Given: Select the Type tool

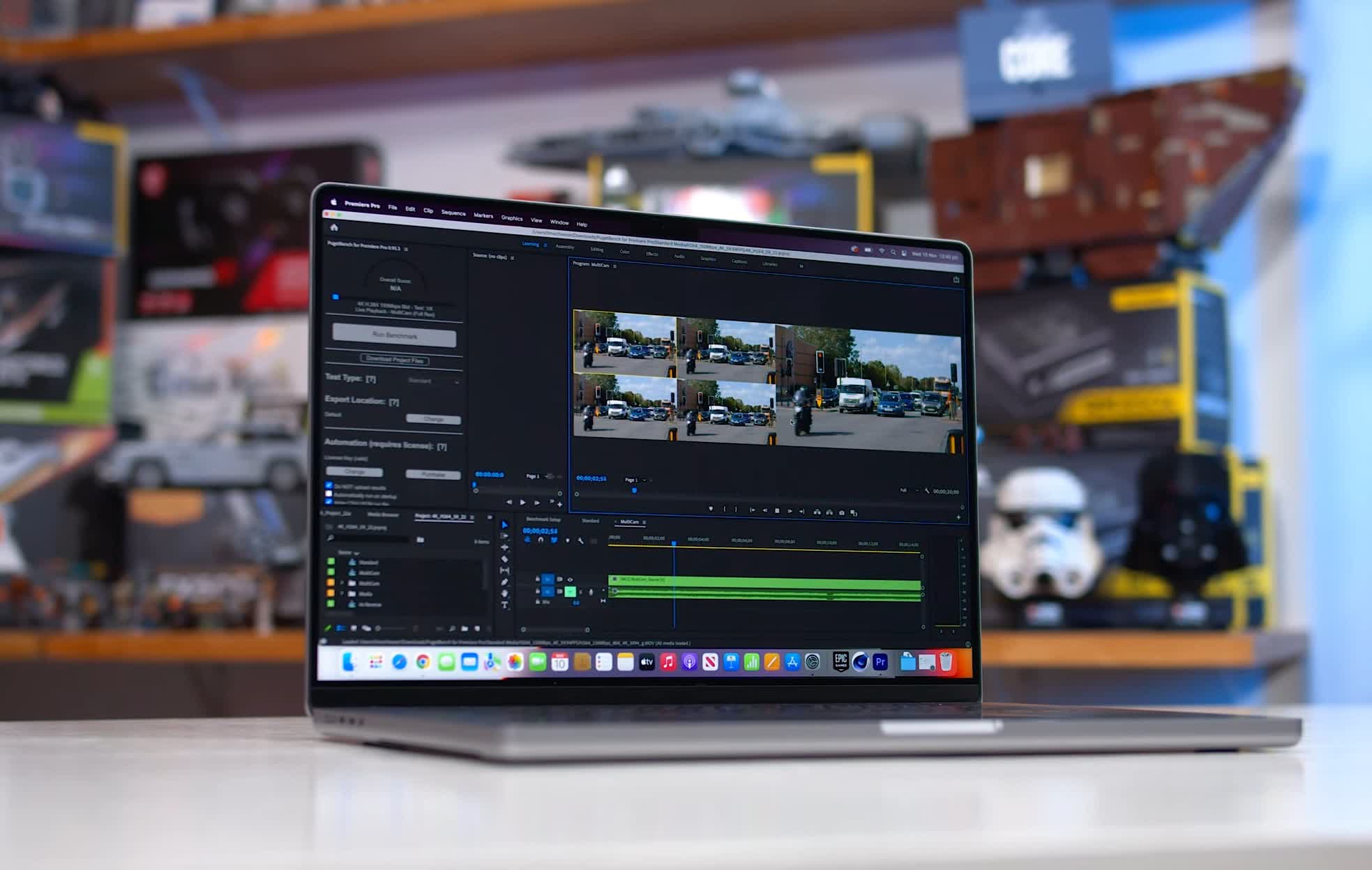Looking at the screenshot, I should click(504, 605).
